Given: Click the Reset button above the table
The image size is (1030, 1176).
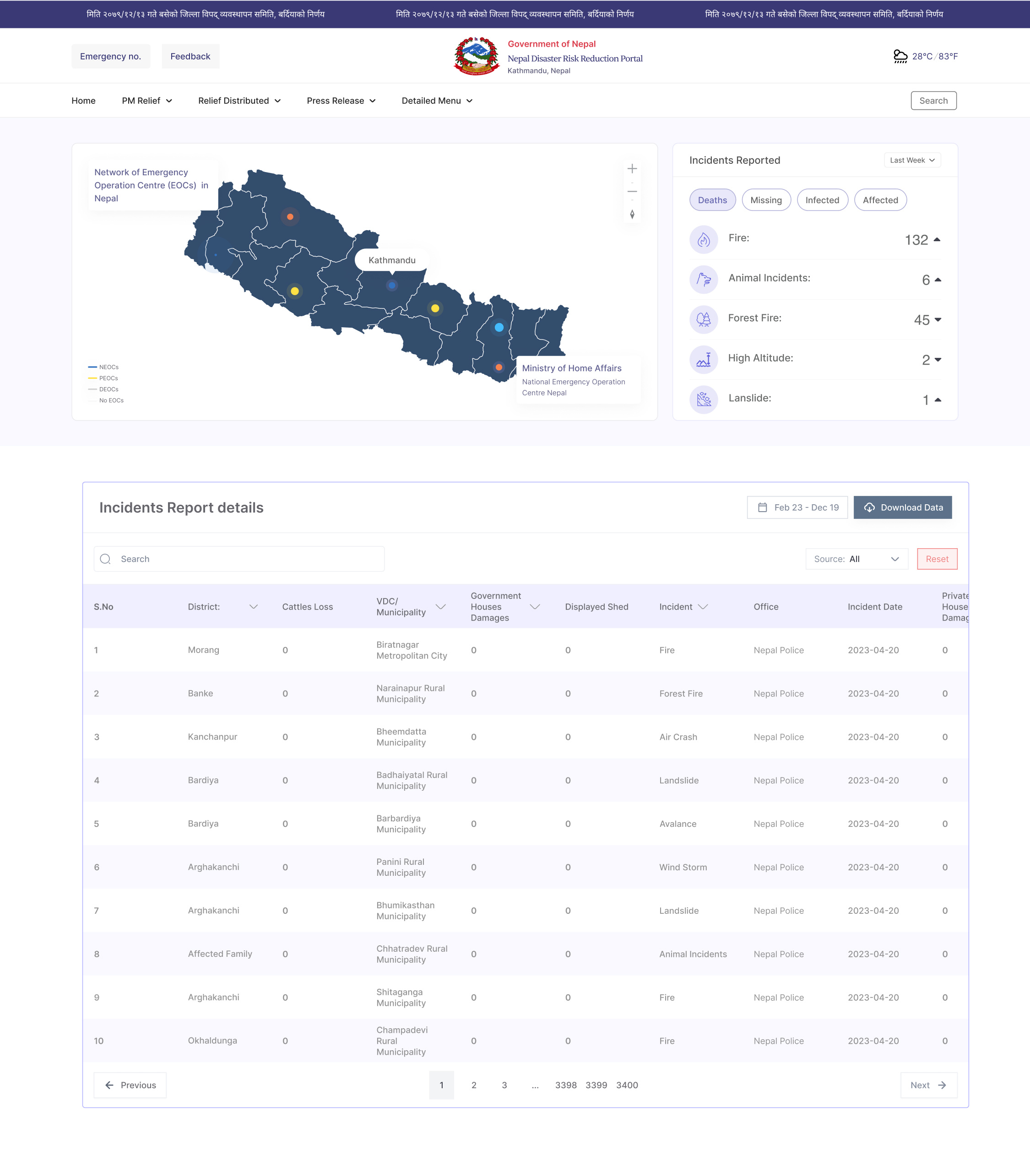Looking at the screenshot, I should [x=937, y=558].
